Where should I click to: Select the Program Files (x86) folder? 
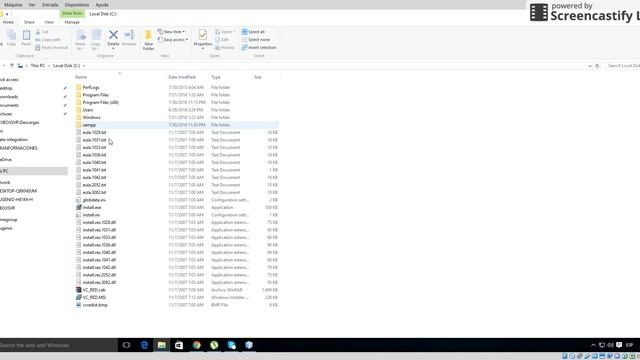pos(100,102)
